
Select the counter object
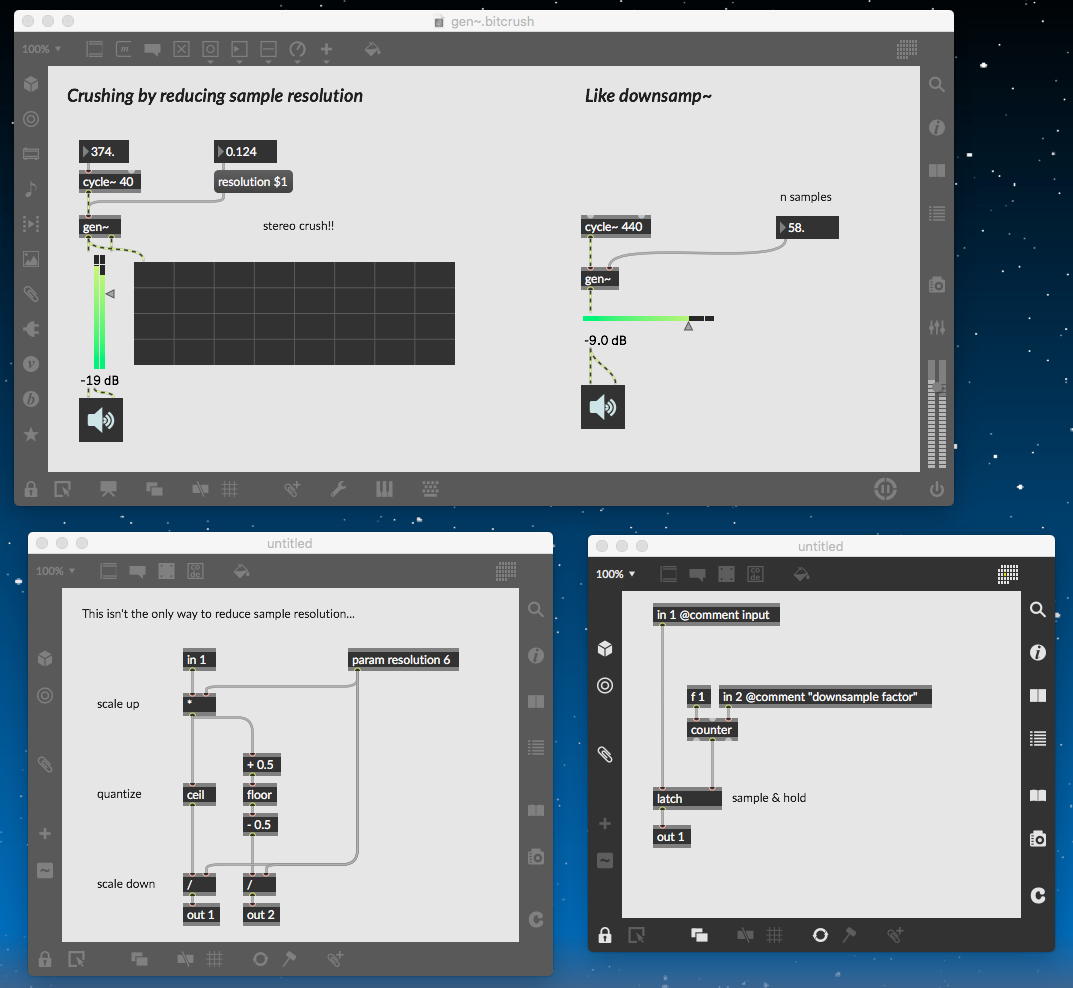pos(712,729)
